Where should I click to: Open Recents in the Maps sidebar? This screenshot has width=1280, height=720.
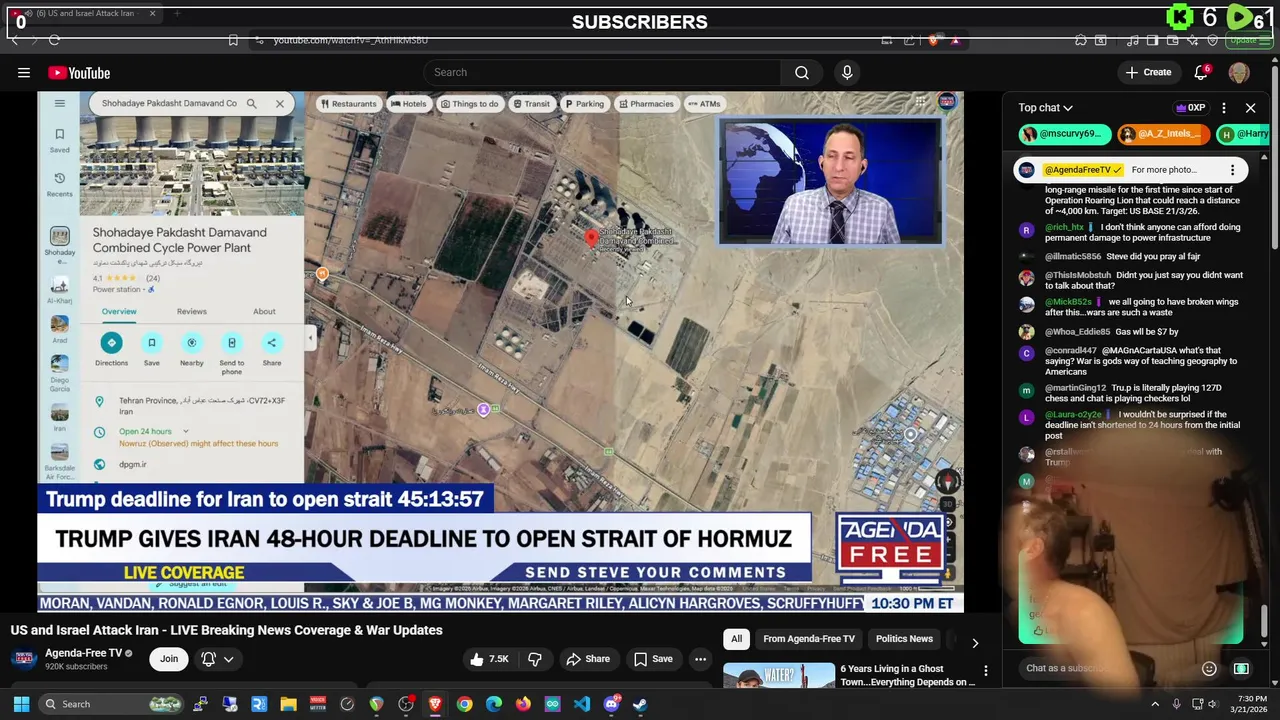point(60,184)
